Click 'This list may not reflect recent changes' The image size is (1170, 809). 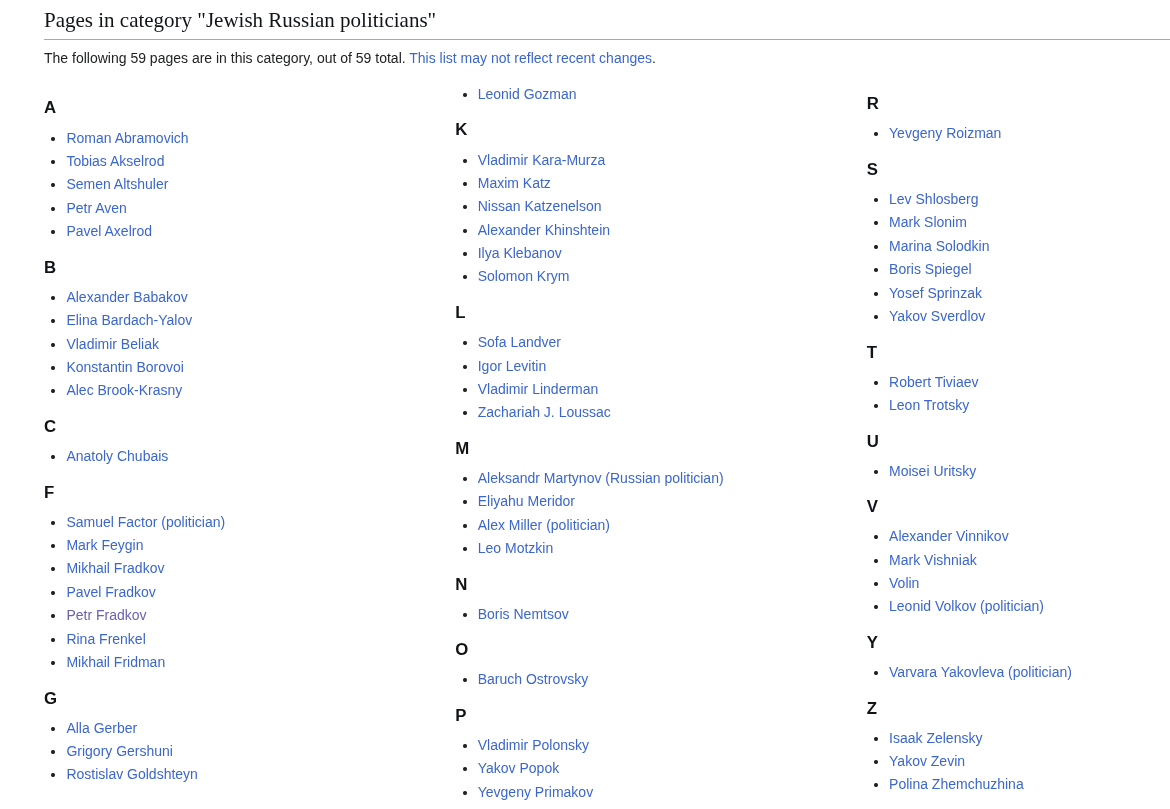coord(531,58)
